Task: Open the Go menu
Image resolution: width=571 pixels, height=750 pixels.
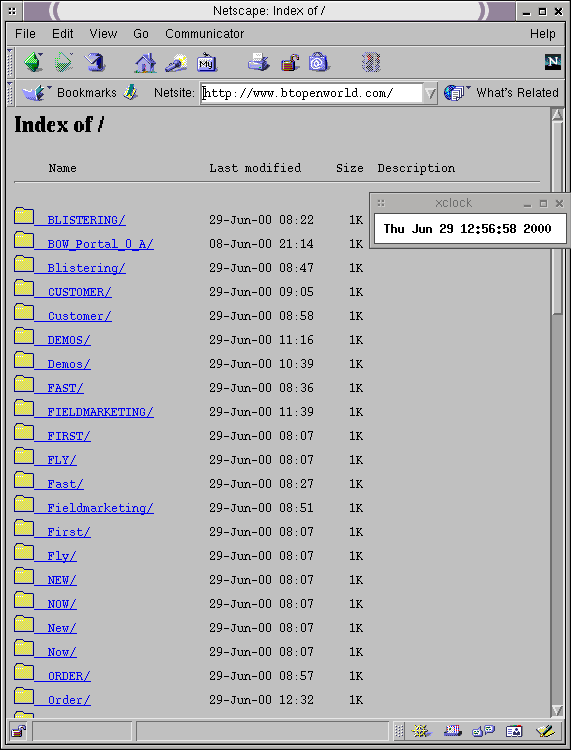Action: [x=141, y=33]
